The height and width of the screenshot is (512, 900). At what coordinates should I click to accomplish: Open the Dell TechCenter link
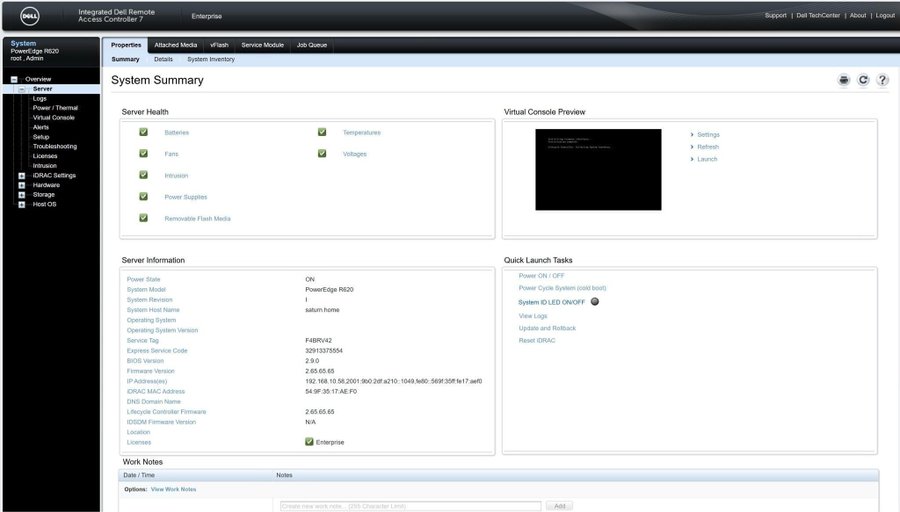pos(818,15)
